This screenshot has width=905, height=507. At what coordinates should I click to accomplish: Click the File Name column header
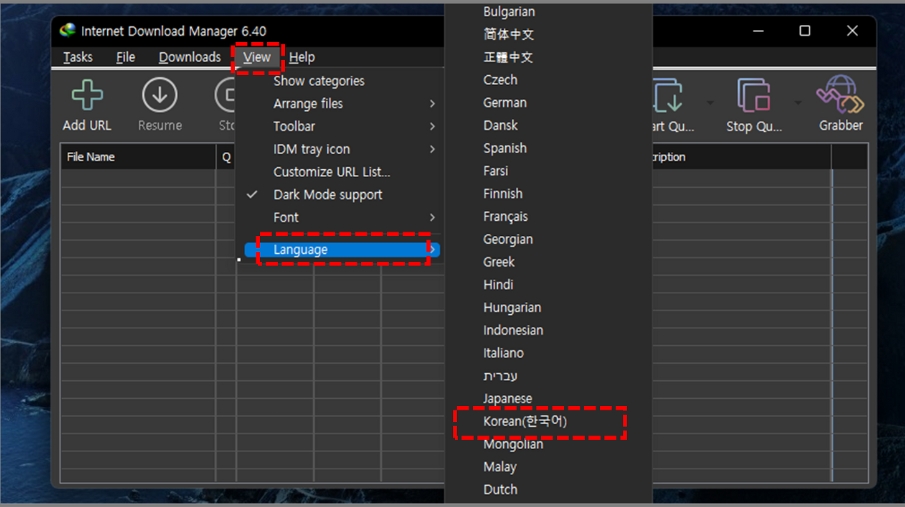pyautogui.click(x=138, y=157)
